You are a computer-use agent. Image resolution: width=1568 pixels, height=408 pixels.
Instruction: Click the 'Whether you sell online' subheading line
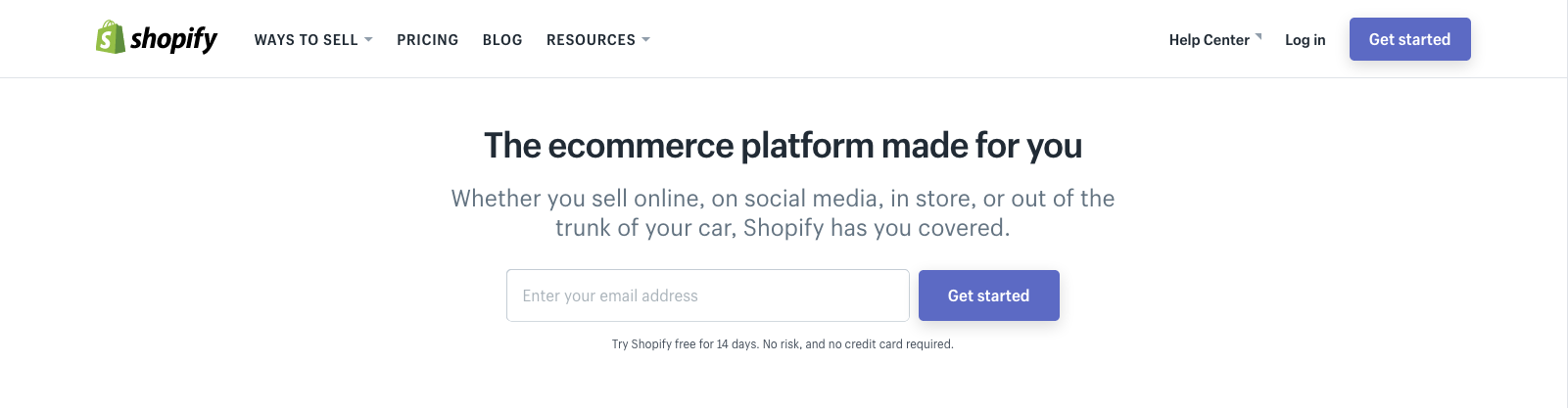(x=783, y=199)
